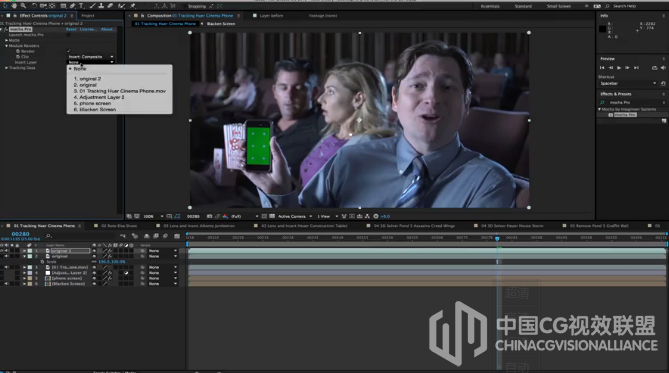Open the Spacebar shortcut dropdown
This screenshot has width=669, height=373.
click(x=627, y=84)
